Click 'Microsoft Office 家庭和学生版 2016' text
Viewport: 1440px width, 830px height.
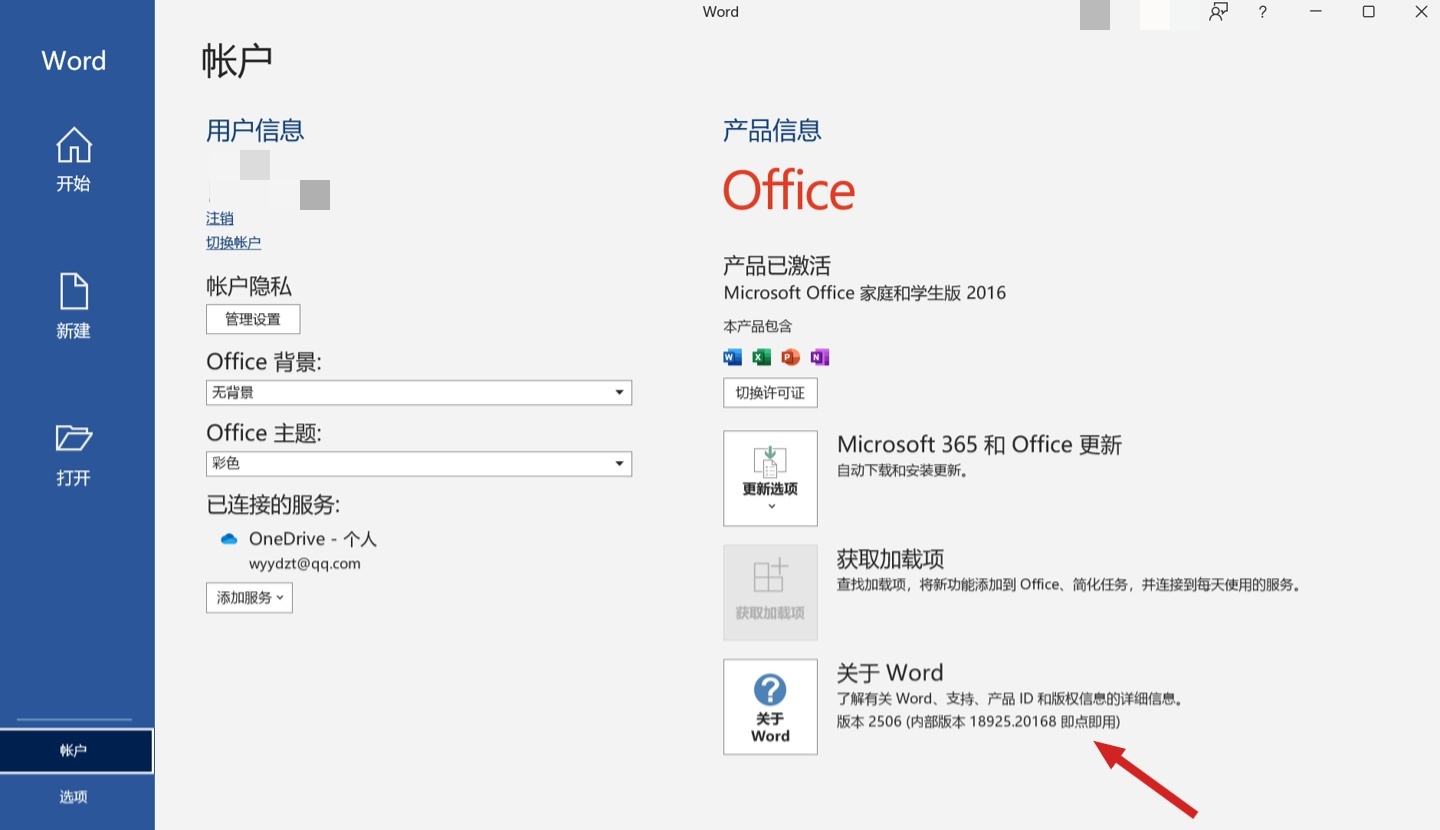click(x=865, y=293)
